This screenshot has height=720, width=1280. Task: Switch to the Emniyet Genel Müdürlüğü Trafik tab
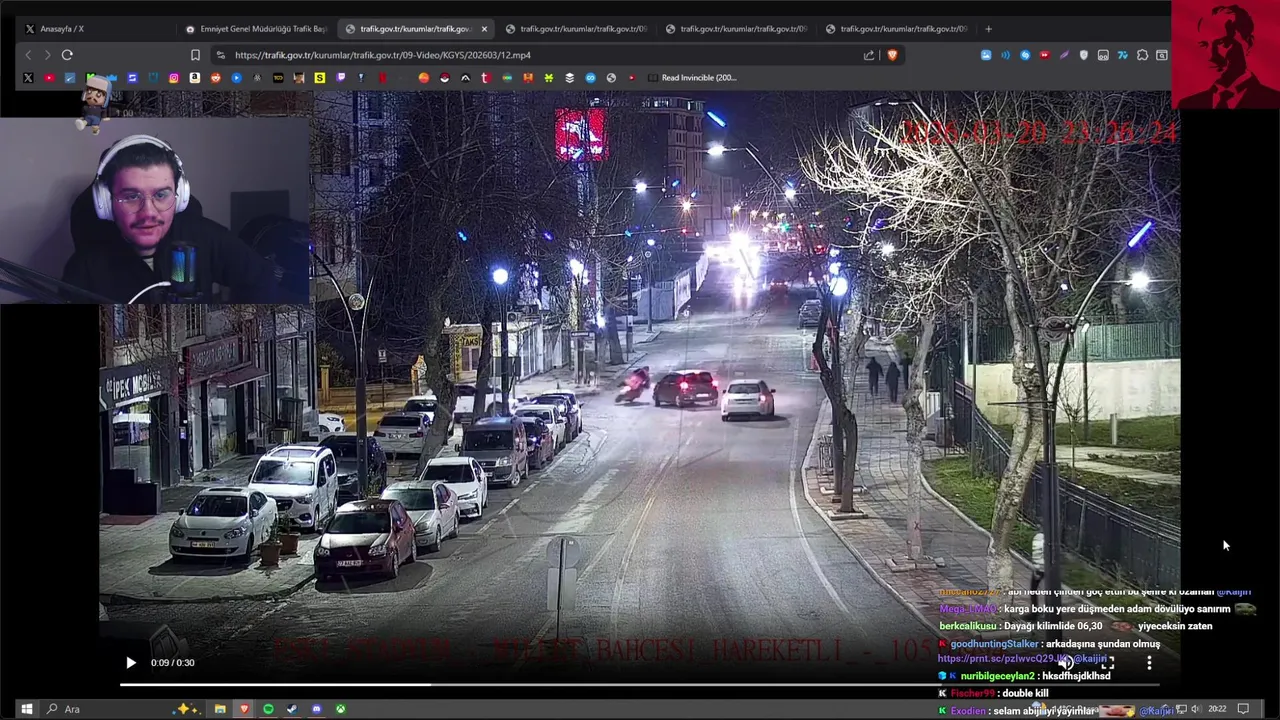[x=257, y=29]
